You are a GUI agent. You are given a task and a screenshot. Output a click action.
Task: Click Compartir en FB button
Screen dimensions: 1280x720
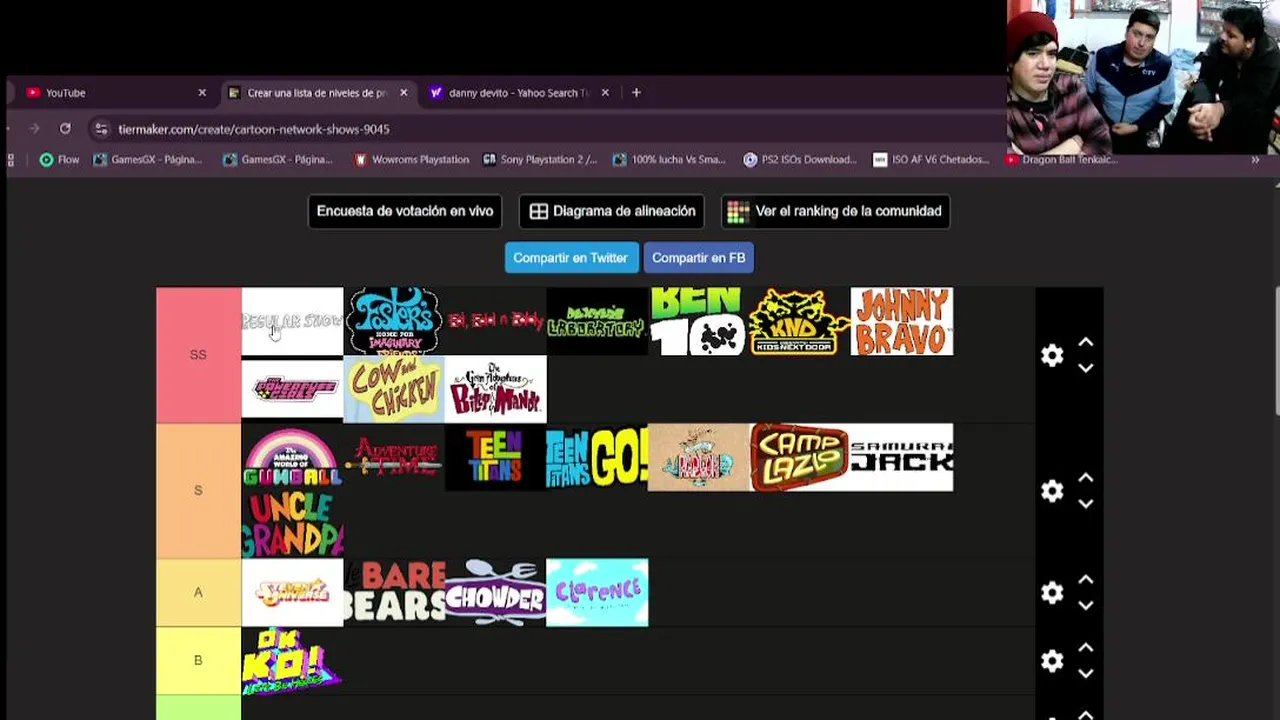pyautogui.click(x=698, y=257)
